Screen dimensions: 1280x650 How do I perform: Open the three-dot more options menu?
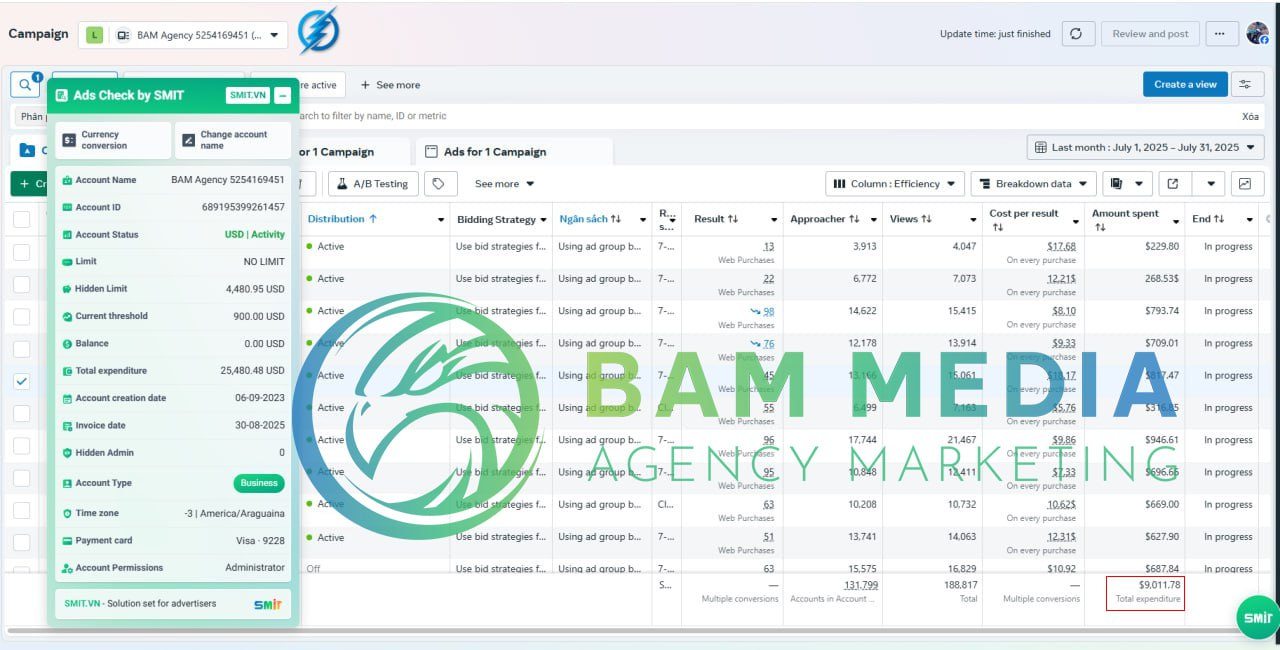pyautogui.click(x=1219, y=33)
